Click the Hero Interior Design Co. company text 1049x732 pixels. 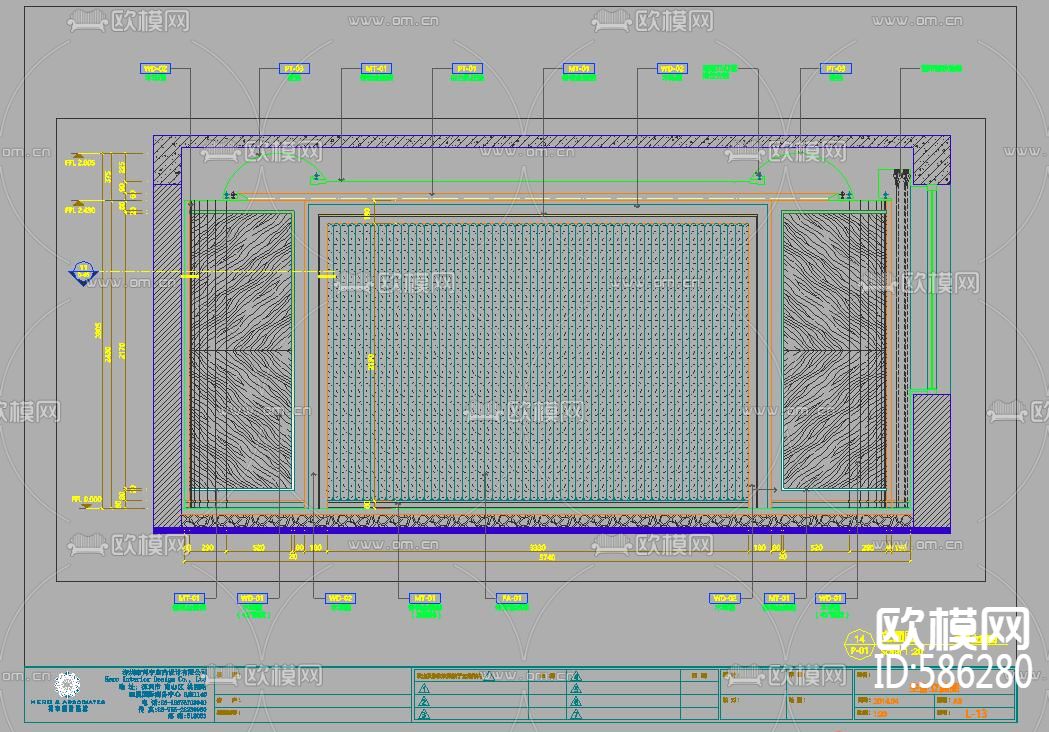coord(155,678)
